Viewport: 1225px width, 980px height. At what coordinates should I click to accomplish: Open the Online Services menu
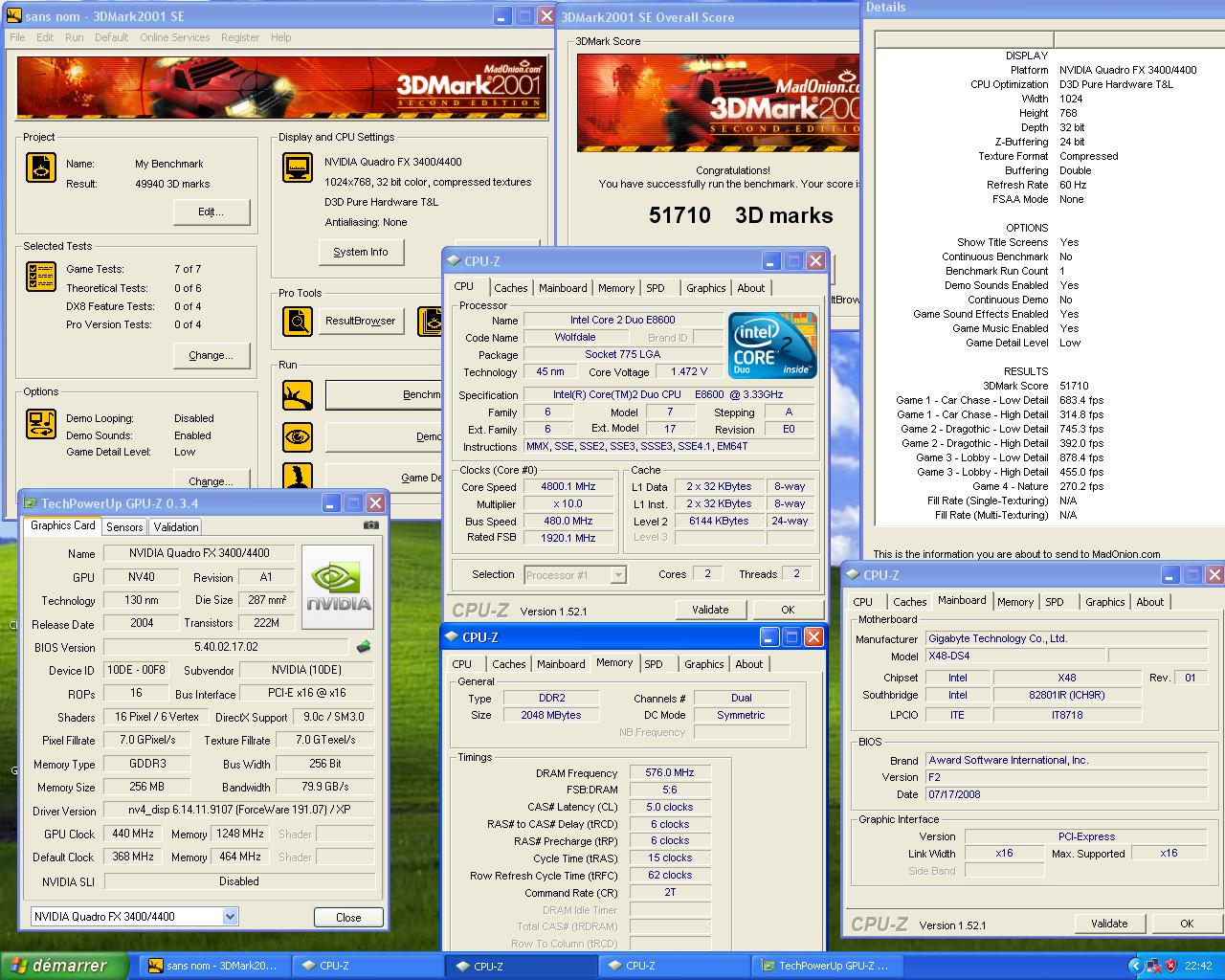tap(174, 37)
